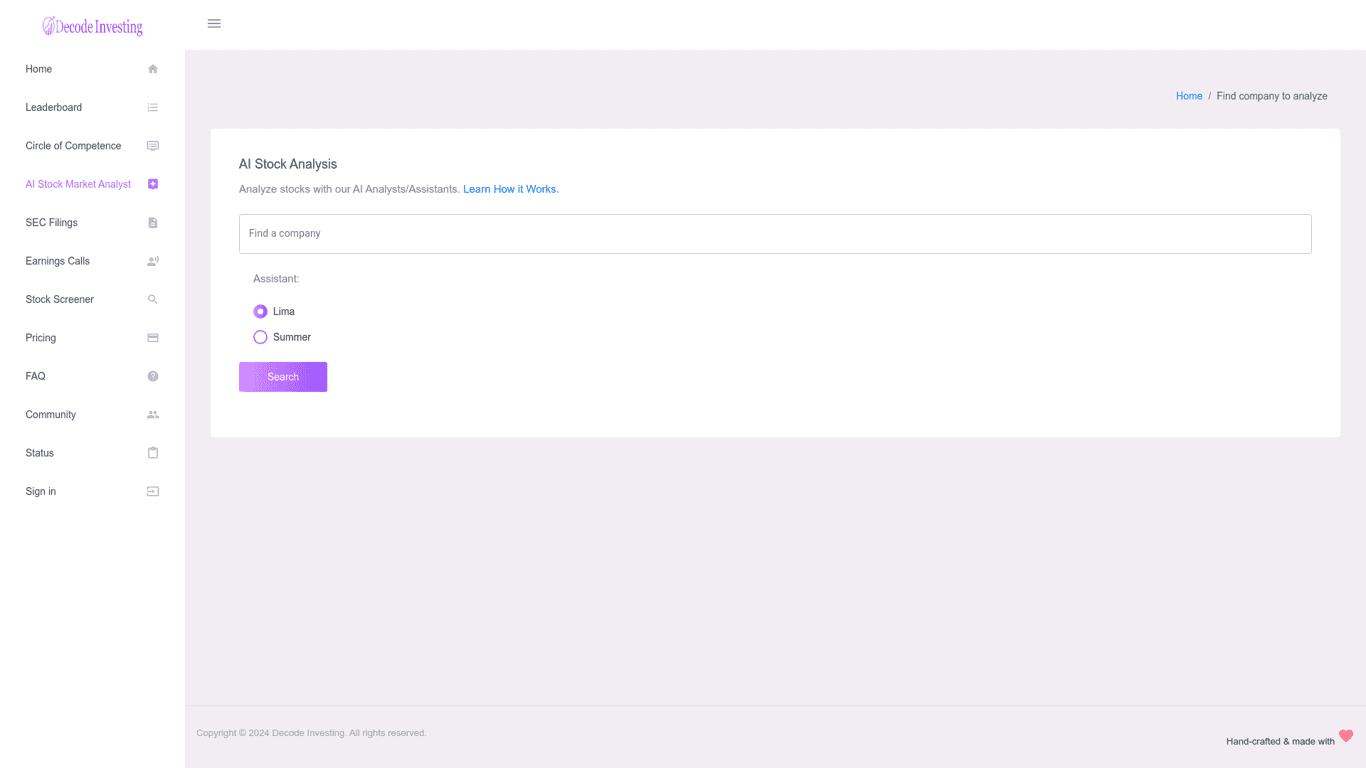Click the FAQ question mark icon
This screenshot has height=768, width=1366.
point(153,376)
